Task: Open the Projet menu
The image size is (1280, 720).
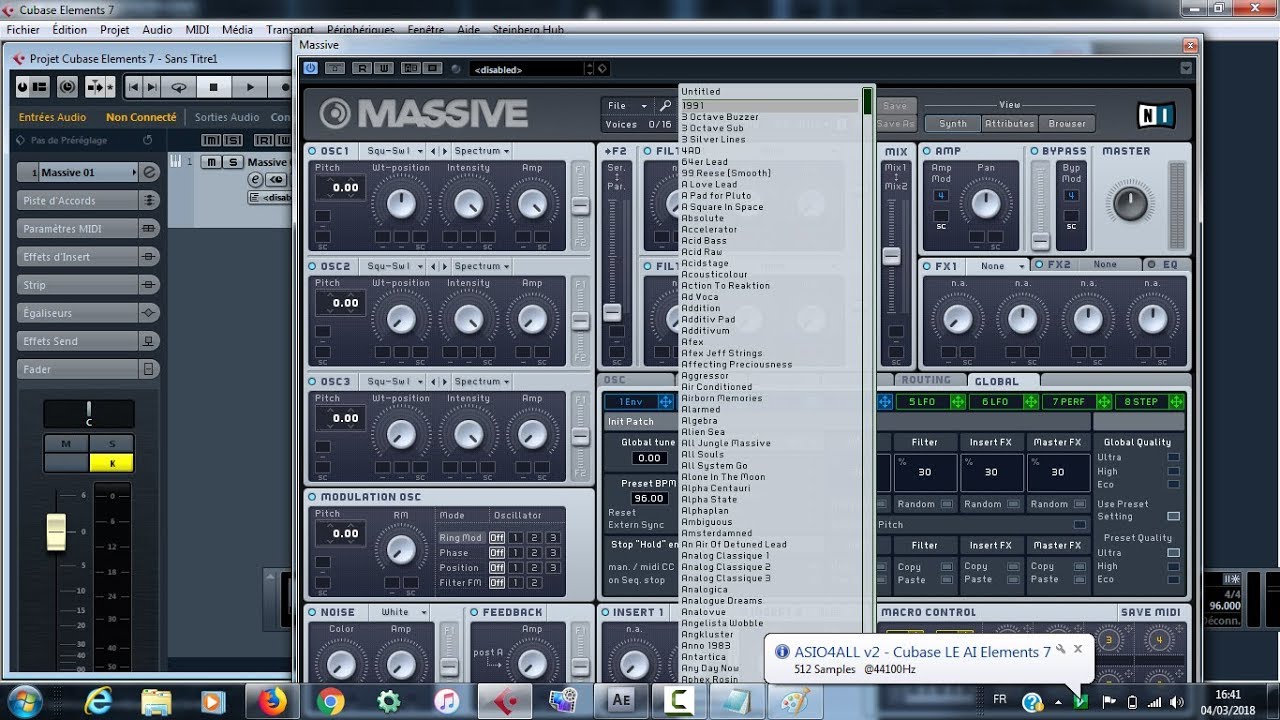Action: 115,30
